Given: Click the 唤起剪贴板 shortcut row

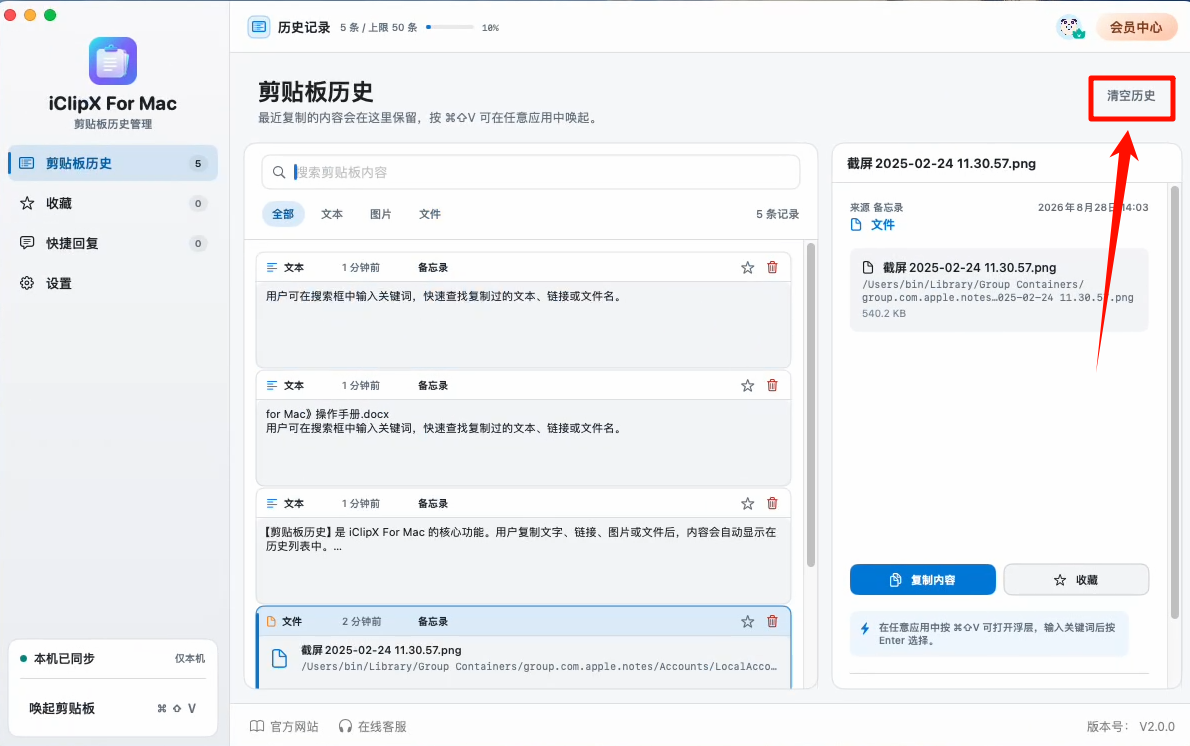Looking at the screenshot, I should [x=113, y=708].
